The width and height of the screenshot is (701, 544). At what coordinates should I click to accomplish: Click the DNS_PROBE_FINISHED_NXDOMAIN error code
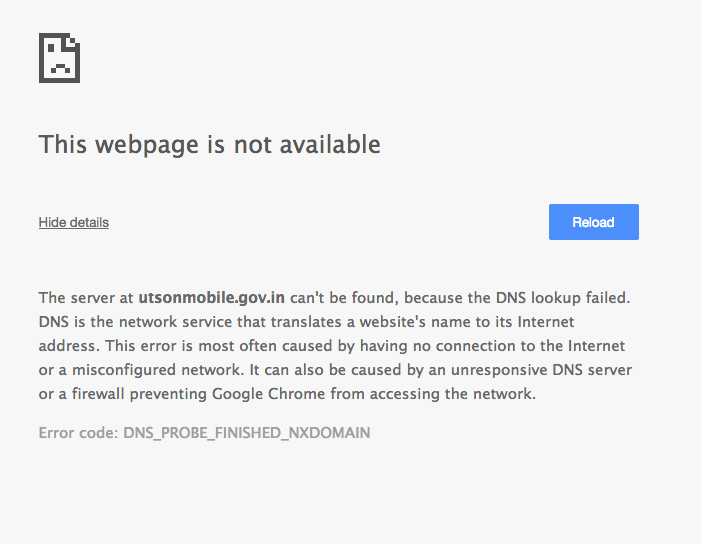246,434
